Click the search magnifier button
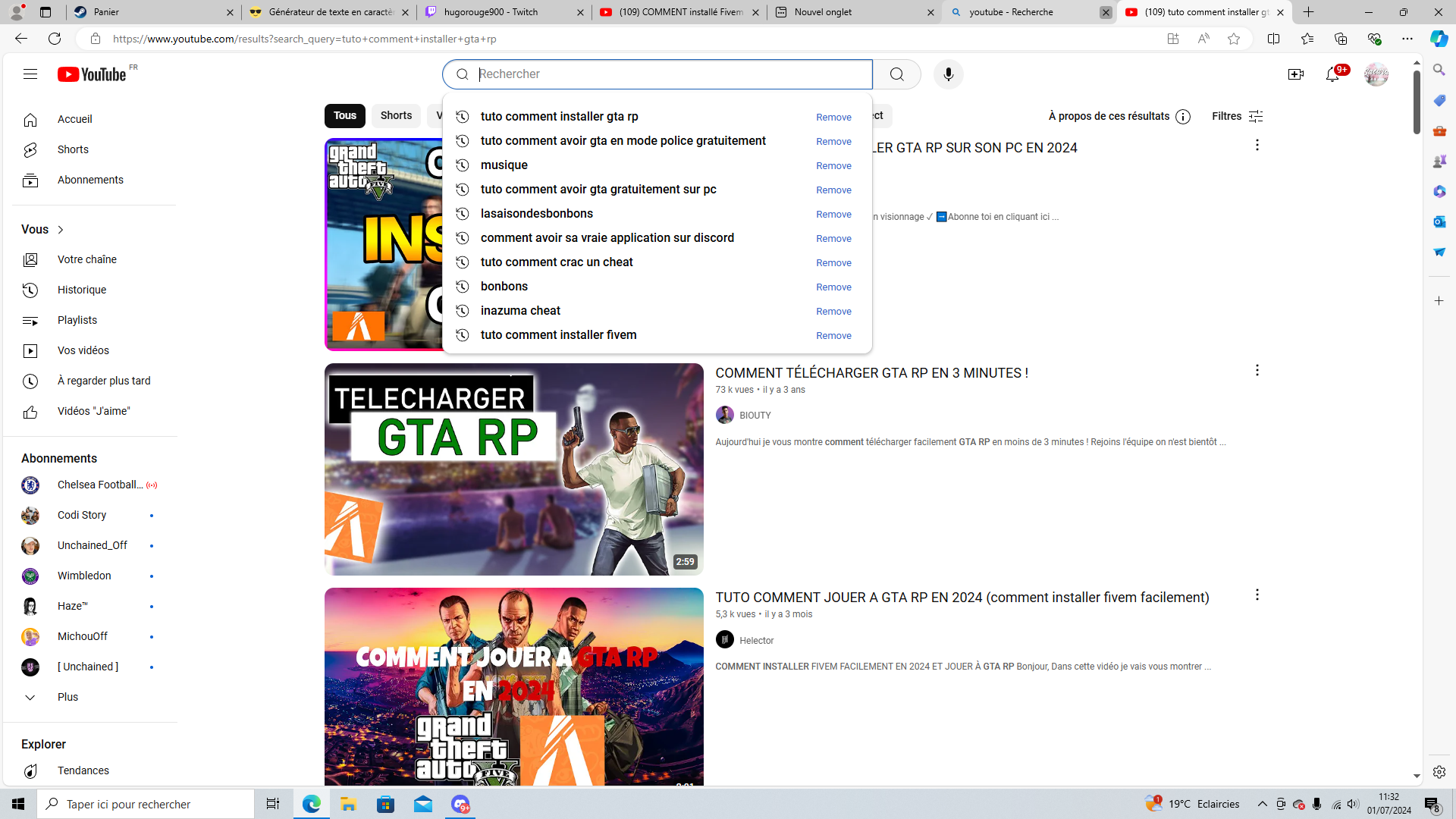The height and width of the screenshot is (819, 1456). point(897,74)
